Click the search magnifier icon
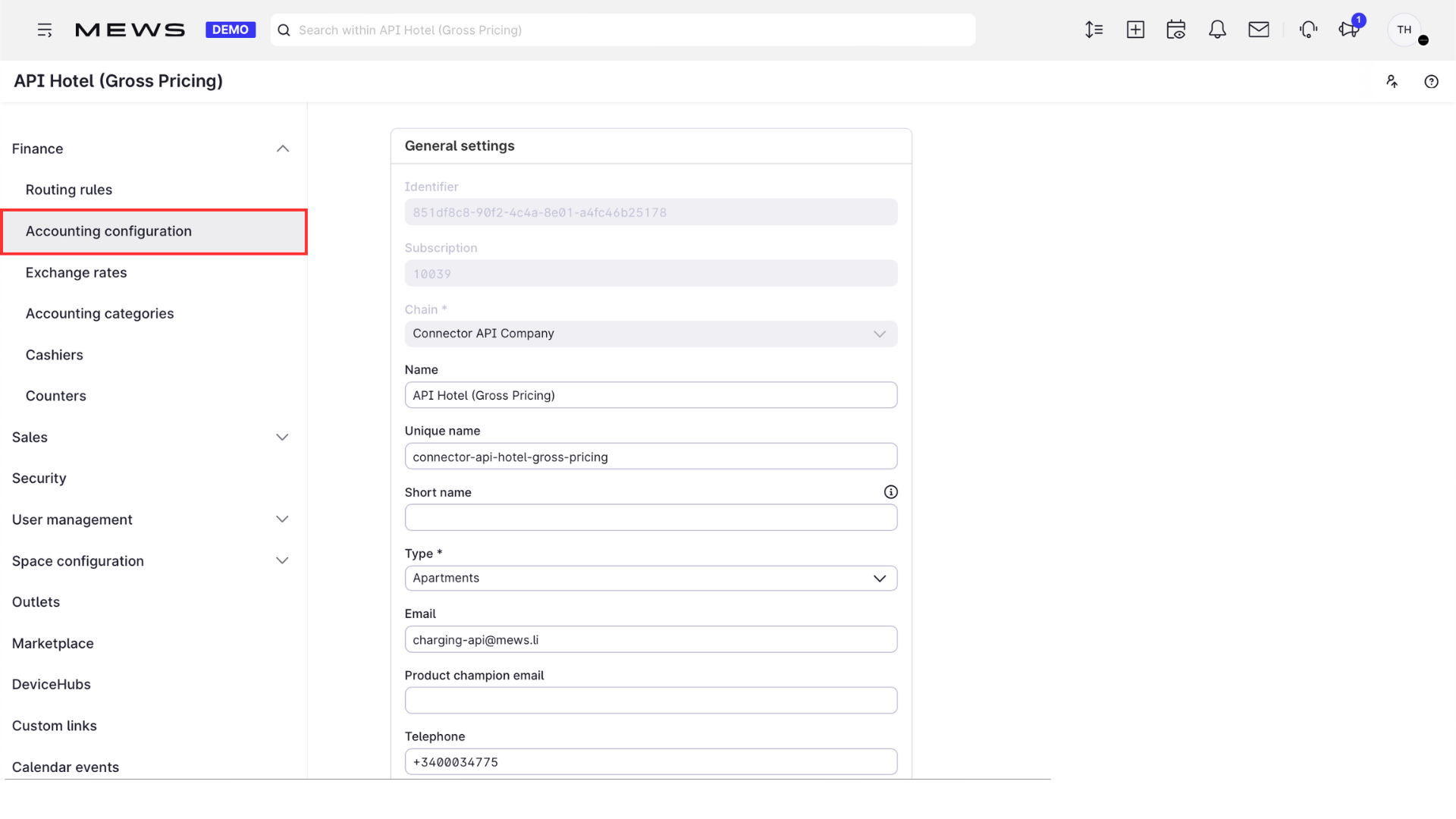The width and height of the screenshot is (1456, 819). point(284,30)
